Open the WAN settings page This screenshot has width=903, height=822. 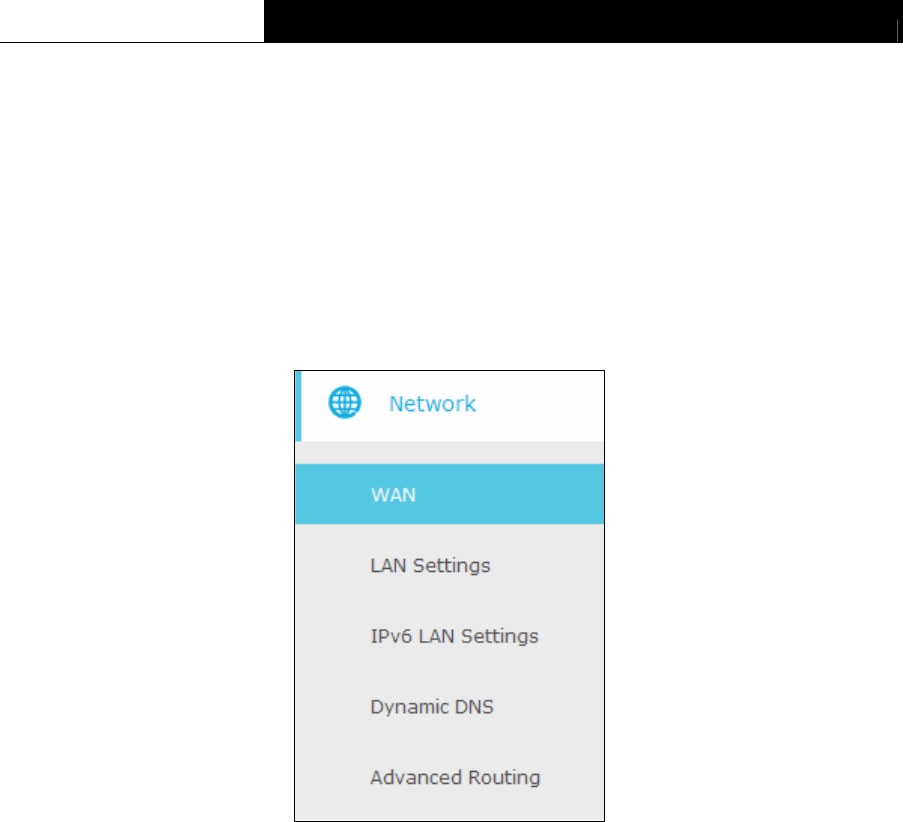(x=449, y=494)
